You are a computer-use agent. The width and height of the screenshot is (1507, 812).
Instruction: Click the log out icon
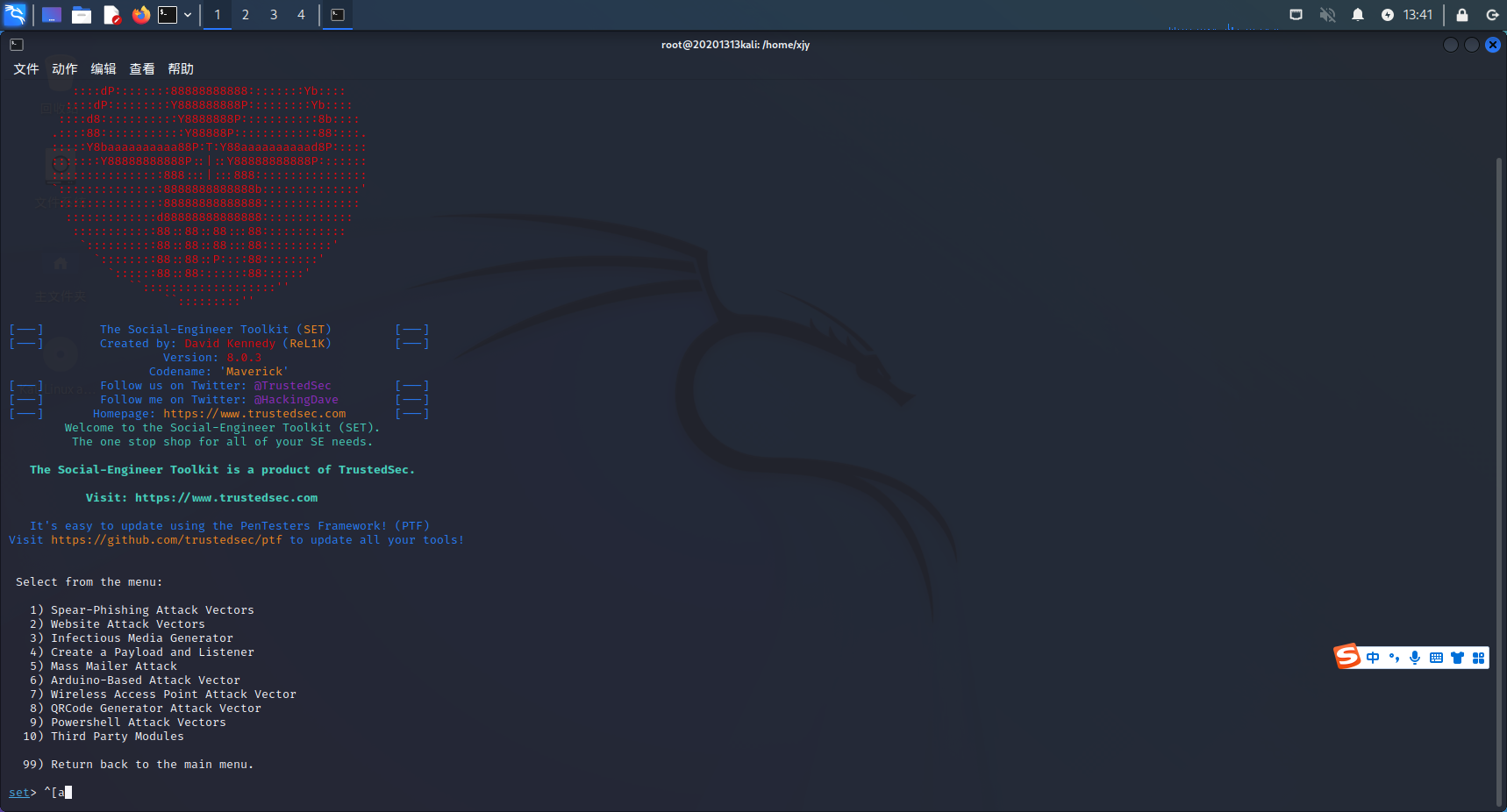(1492, 15)
